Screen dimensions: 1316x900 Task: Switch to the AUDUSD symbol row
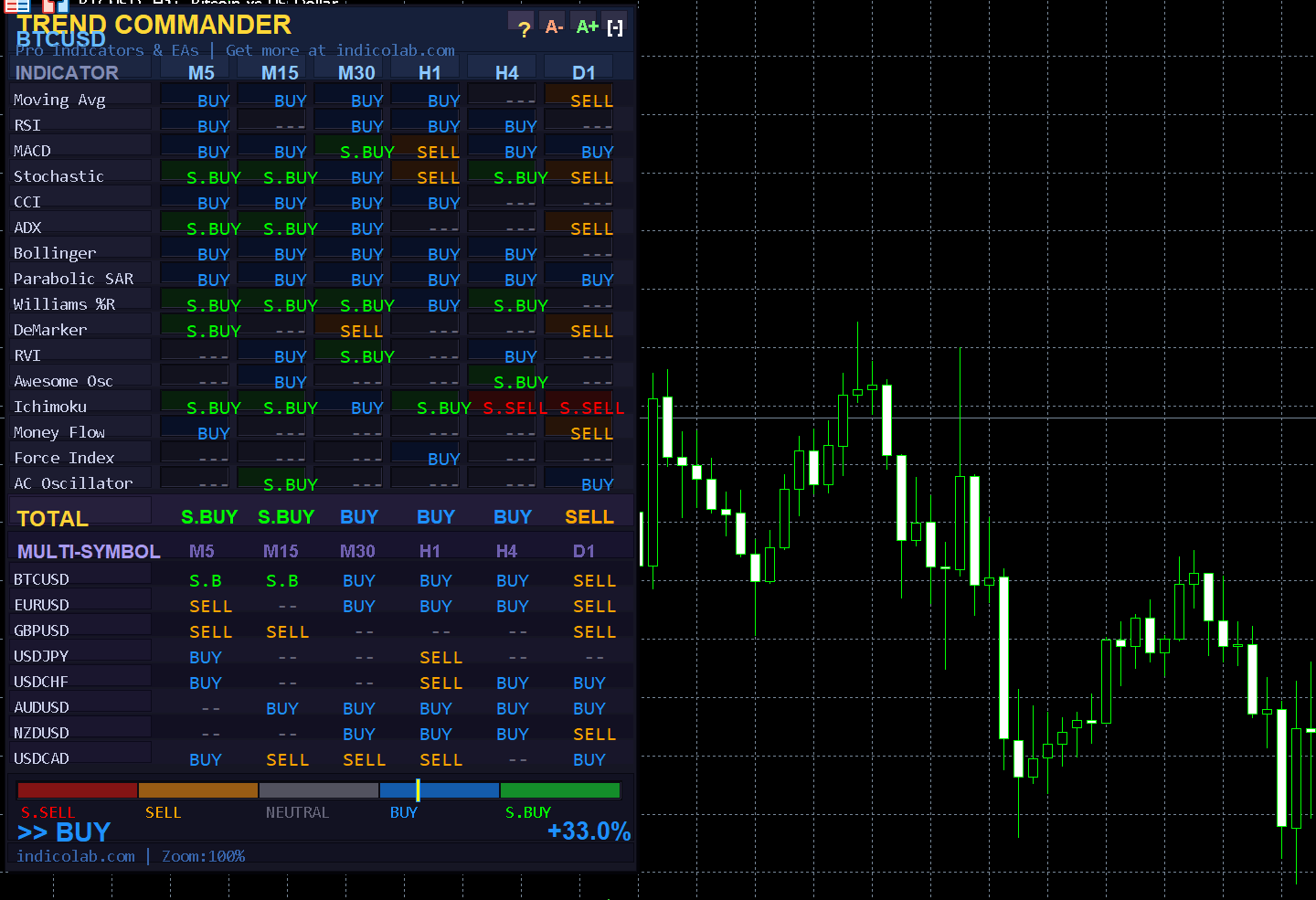42,707
